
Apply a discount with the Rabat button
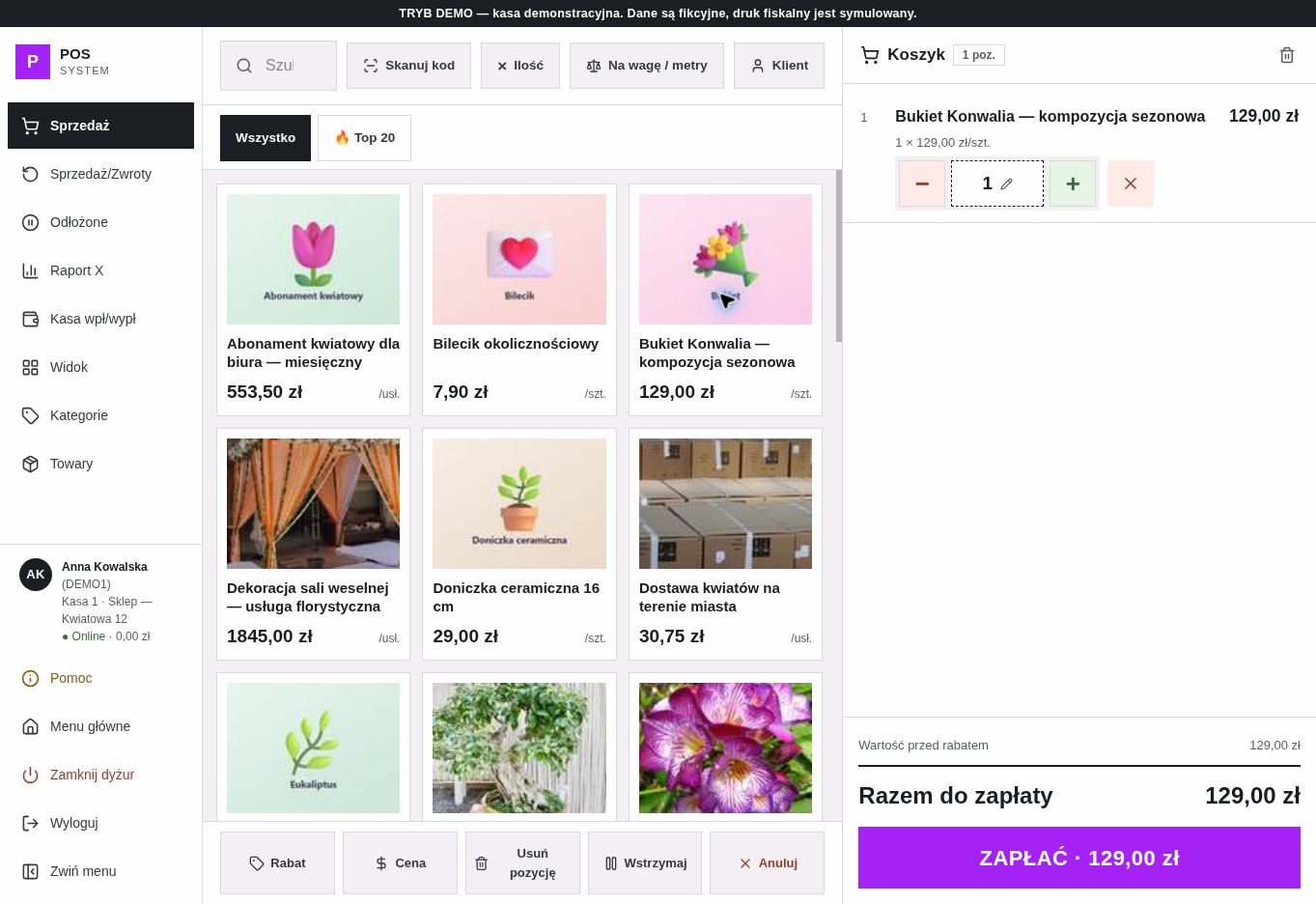coord(277,863)
